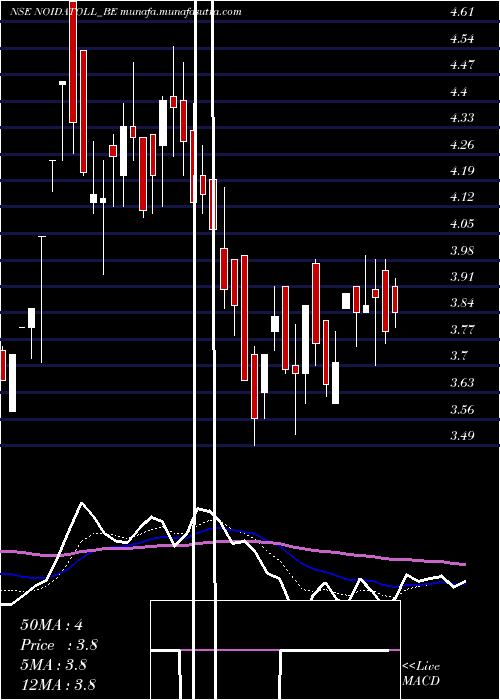The height and width of the screenshot is (700, 500).
Task: Click the 4.61 price axis label
Action: pyautogui.click(x=462, y=12)
